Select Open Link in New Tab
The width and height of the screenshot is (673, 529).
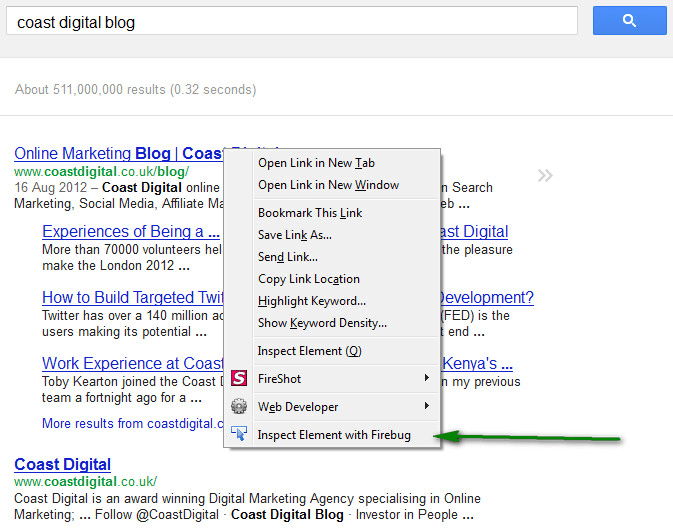point(316,163)
